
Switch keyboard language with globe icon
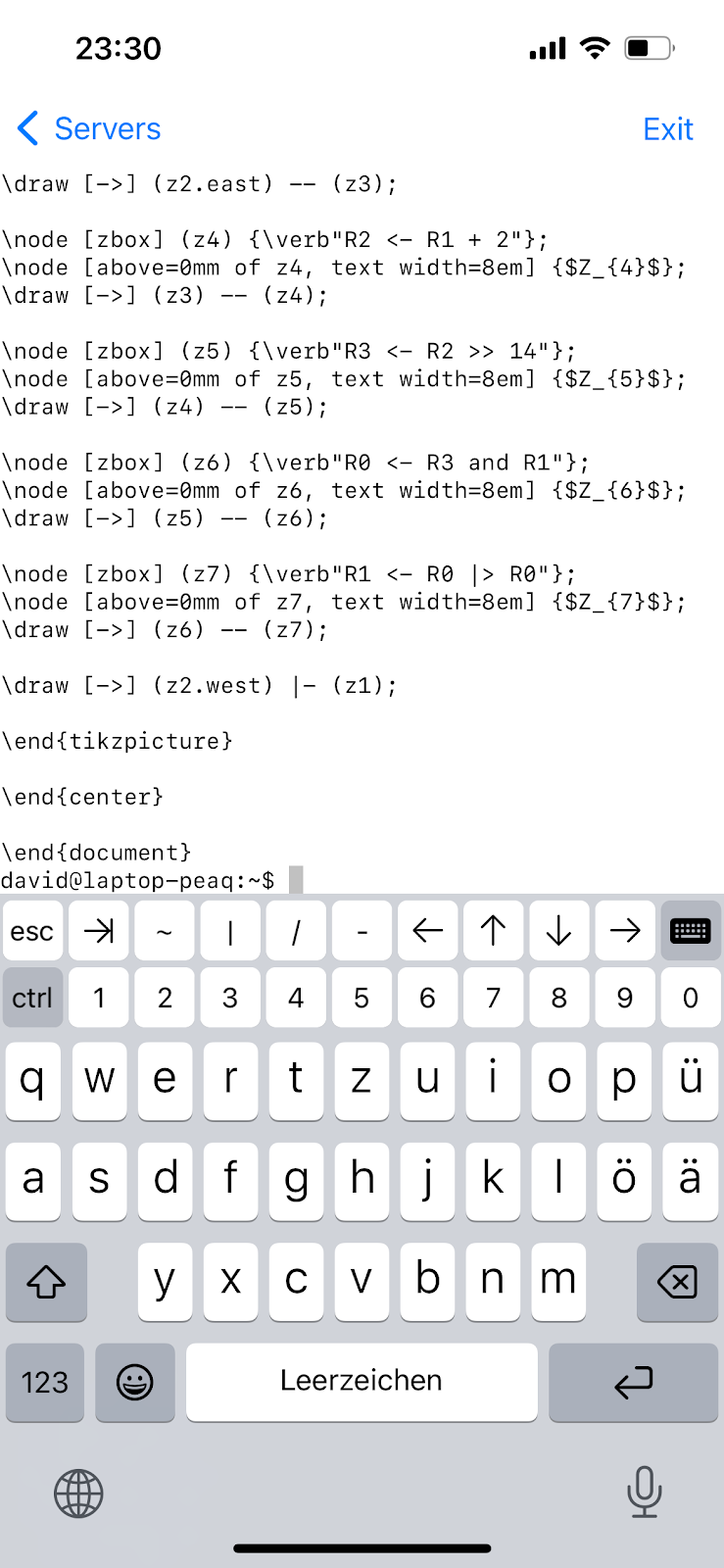(78, 1494)
